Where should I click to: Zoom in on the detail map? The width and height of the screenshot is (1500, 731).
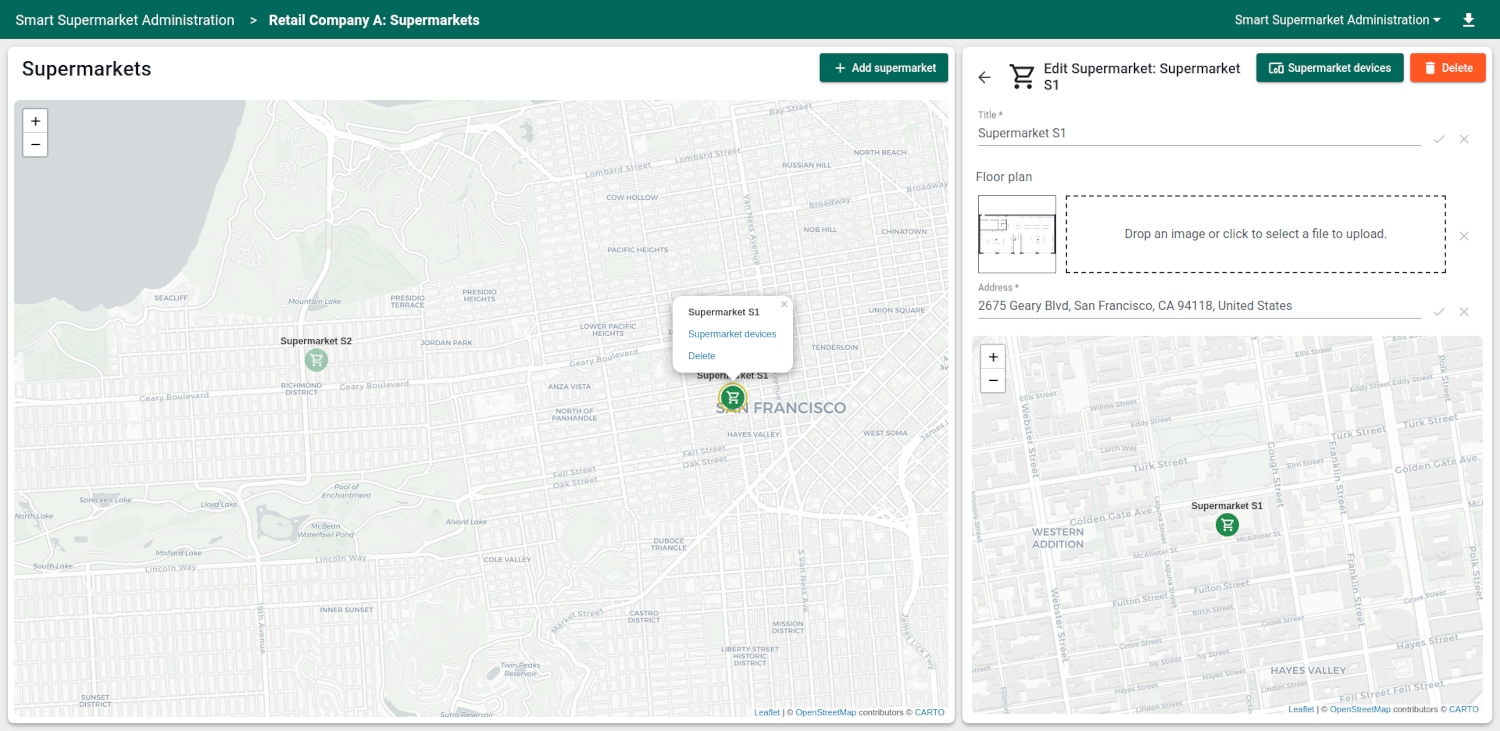(993, 357)
